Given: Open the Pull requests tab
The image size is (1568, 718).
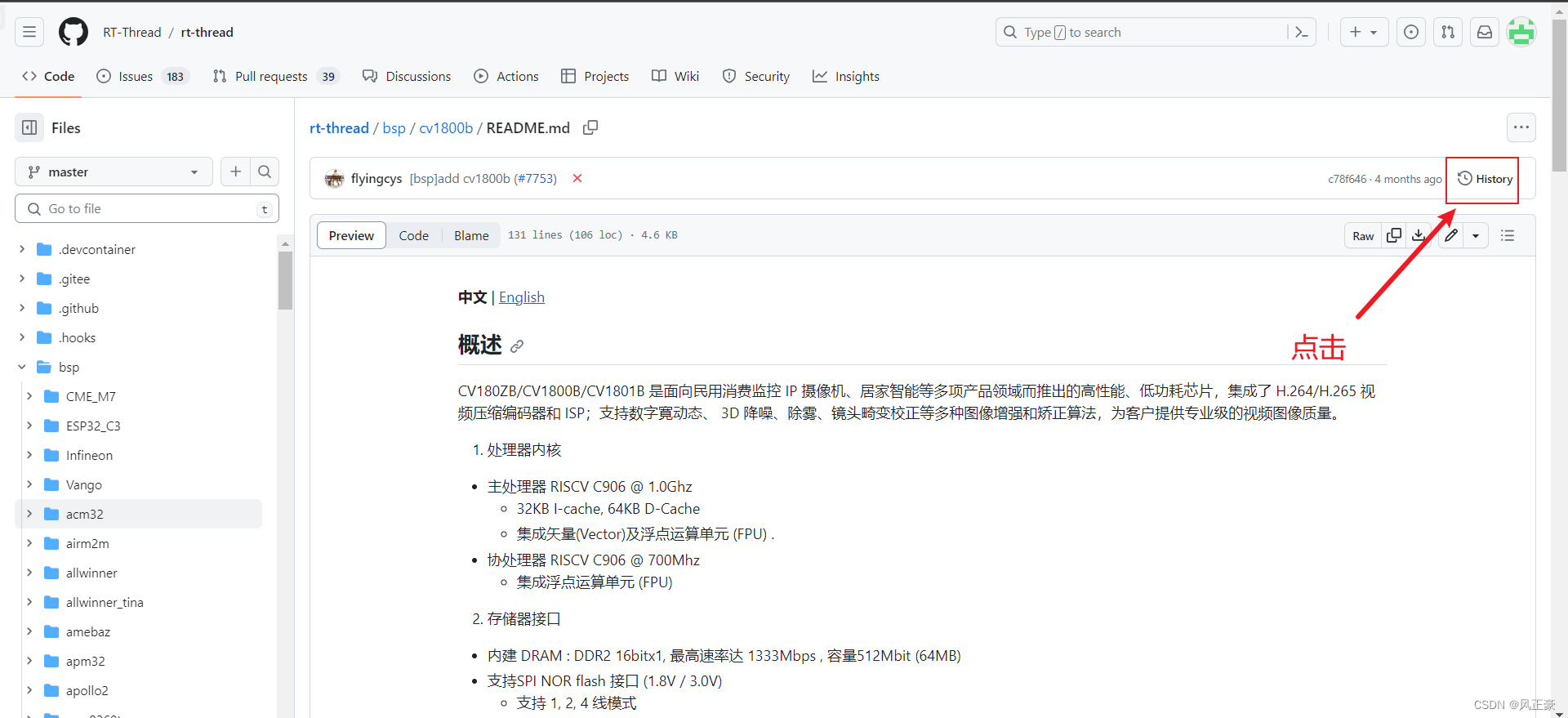Looking at the screenshot, I should click(x=276, y=76).
